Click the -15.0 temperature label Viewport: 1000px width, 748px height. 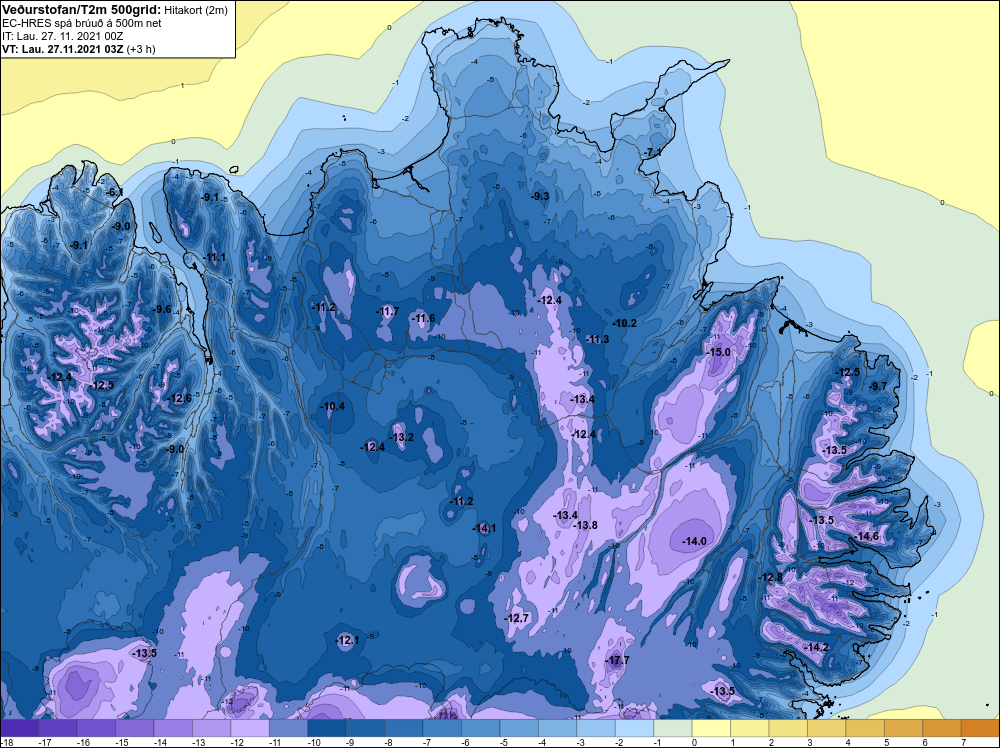point(719,352)
